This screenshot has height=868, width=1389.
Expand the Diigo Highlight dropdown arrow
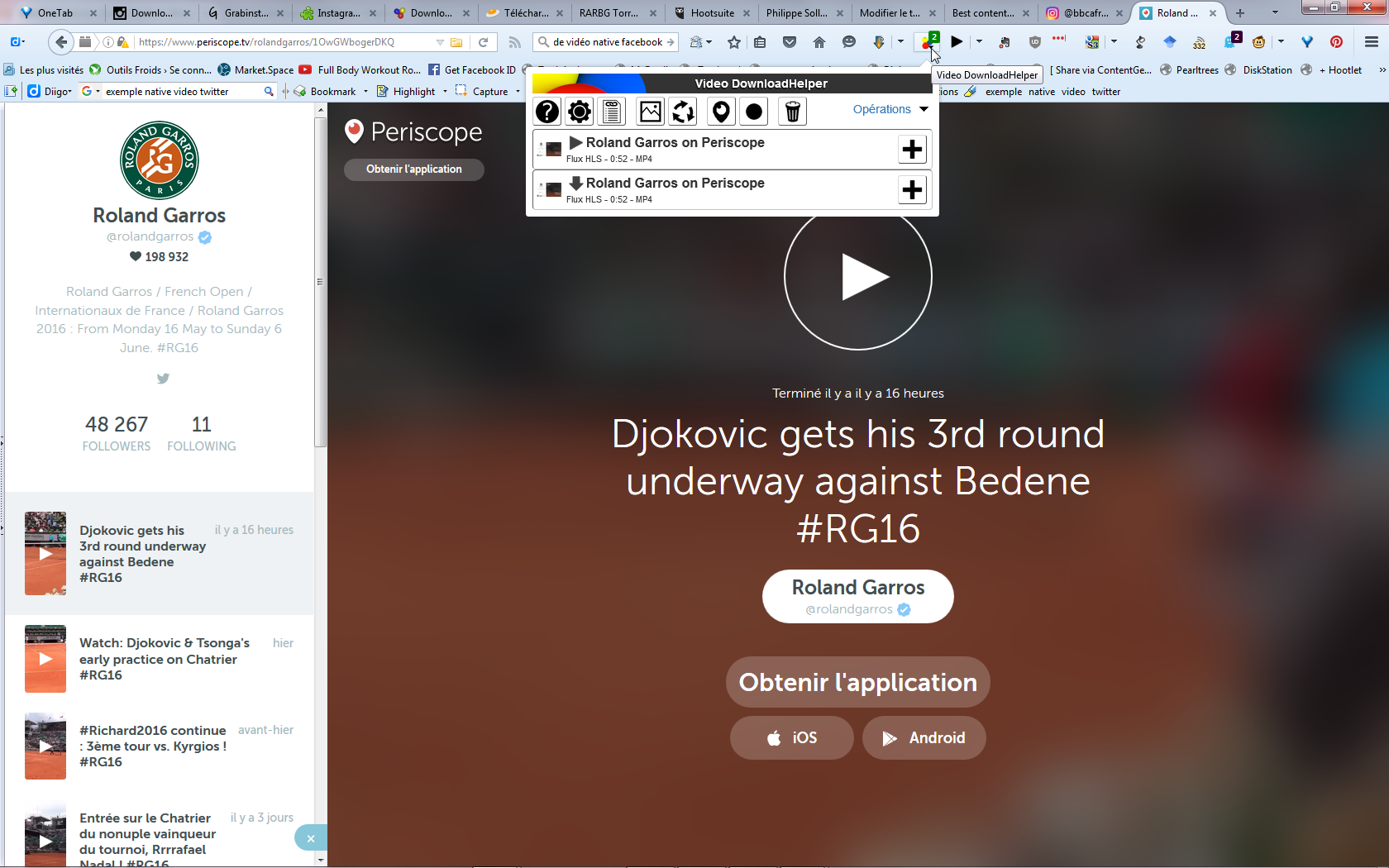tap(445, 92)
